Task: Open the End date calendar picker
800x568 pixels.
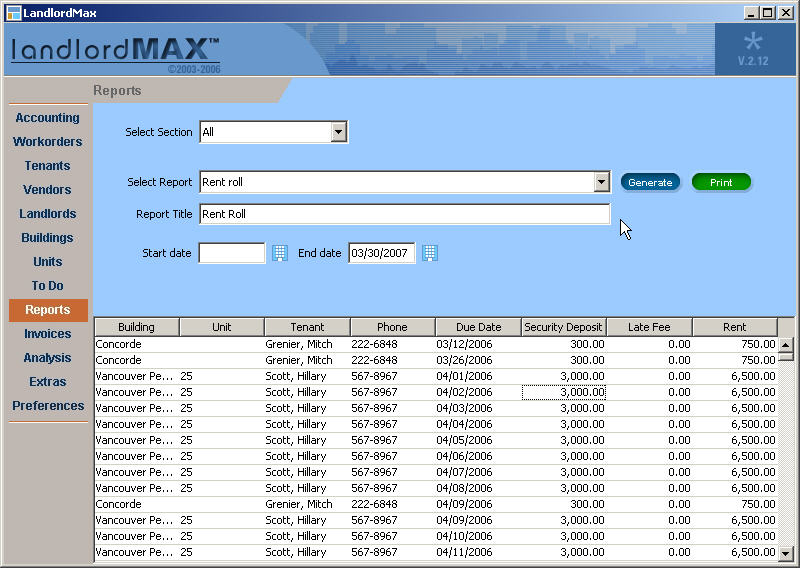Action: (x=430, y=253)
